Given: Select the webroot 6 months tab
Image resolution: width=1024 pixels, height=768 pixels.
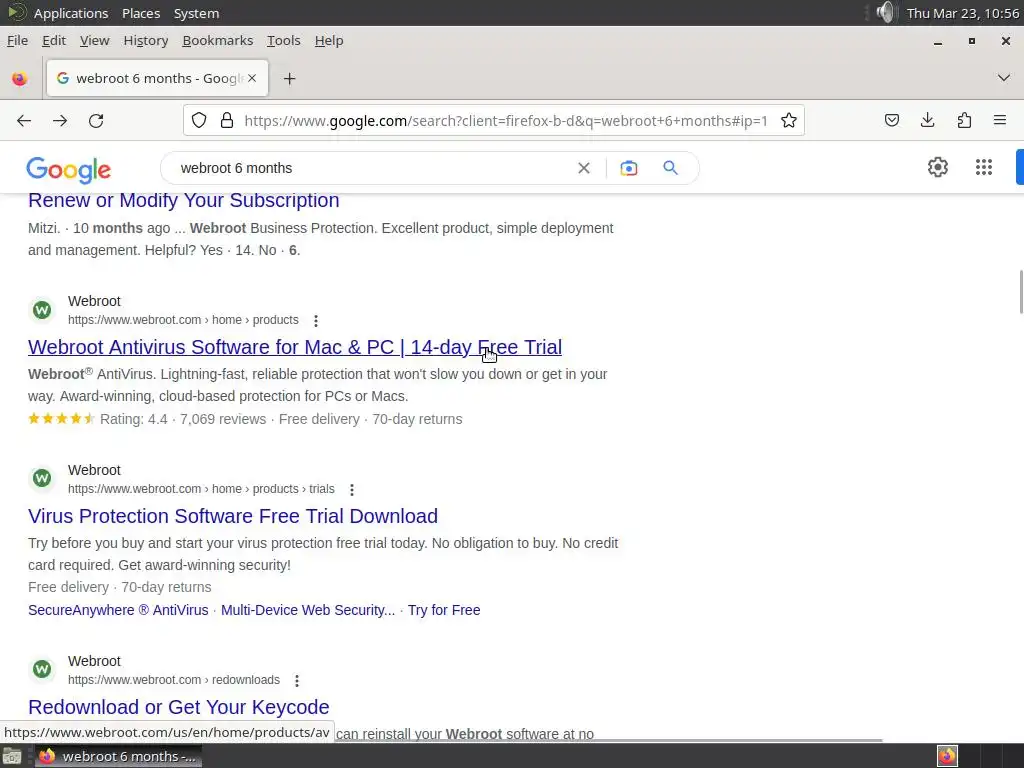Looking at the screenshot, I should coord(157,78).
